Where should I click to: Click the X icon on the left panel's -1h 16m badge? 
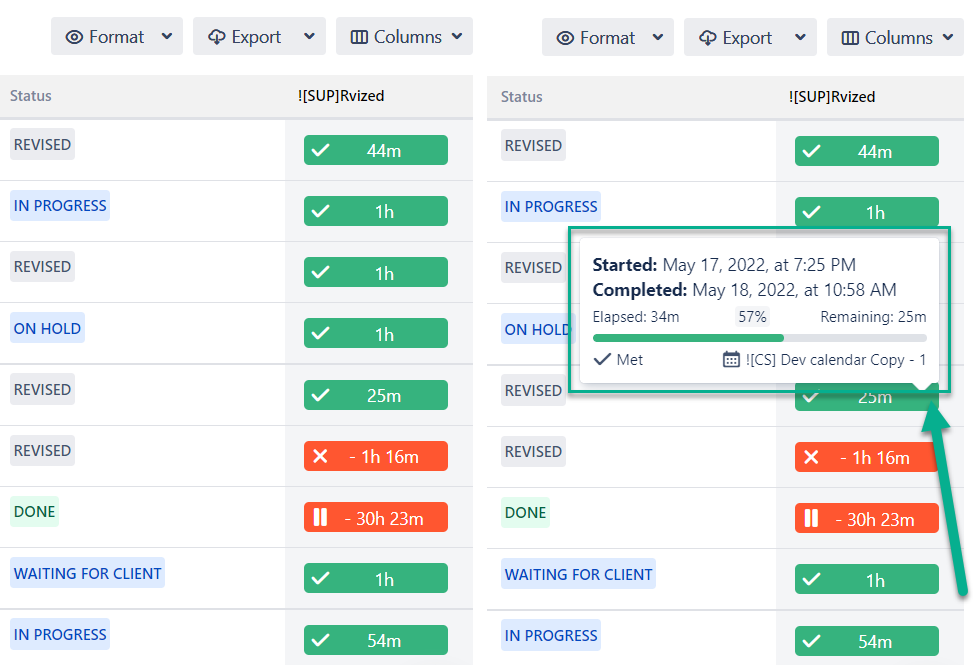[320, 456]
